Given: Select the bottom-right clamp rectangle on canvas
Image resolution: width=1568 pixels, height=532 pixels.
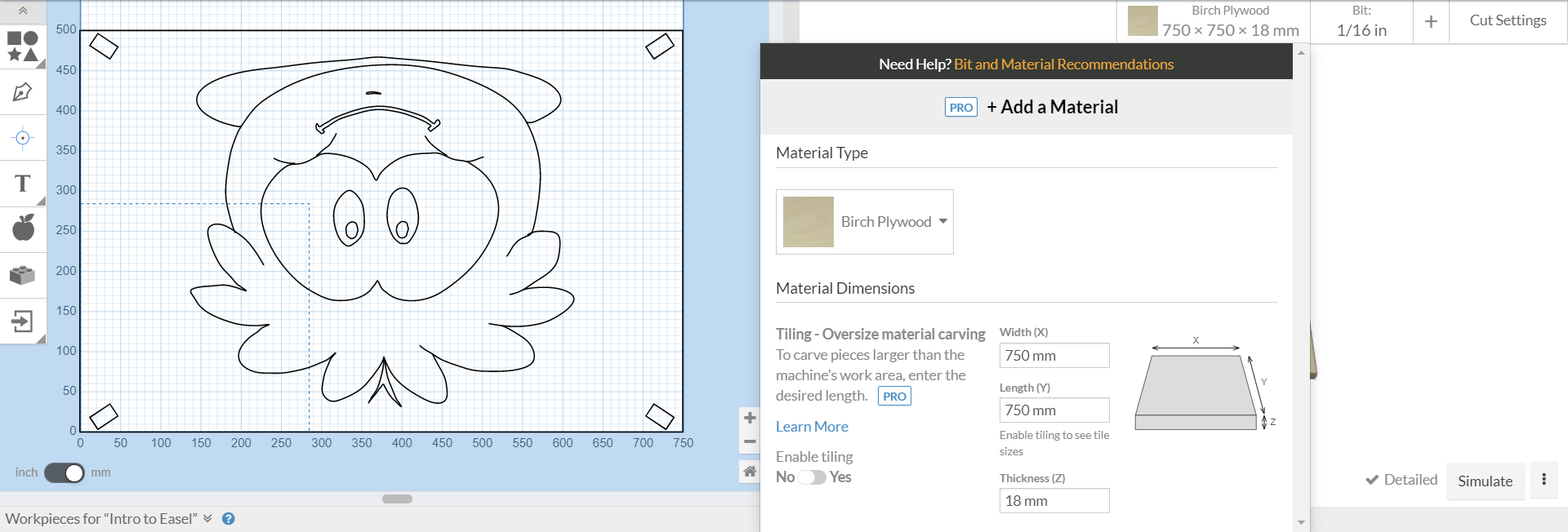Looking at the screenshot, I should coord(660,416).
